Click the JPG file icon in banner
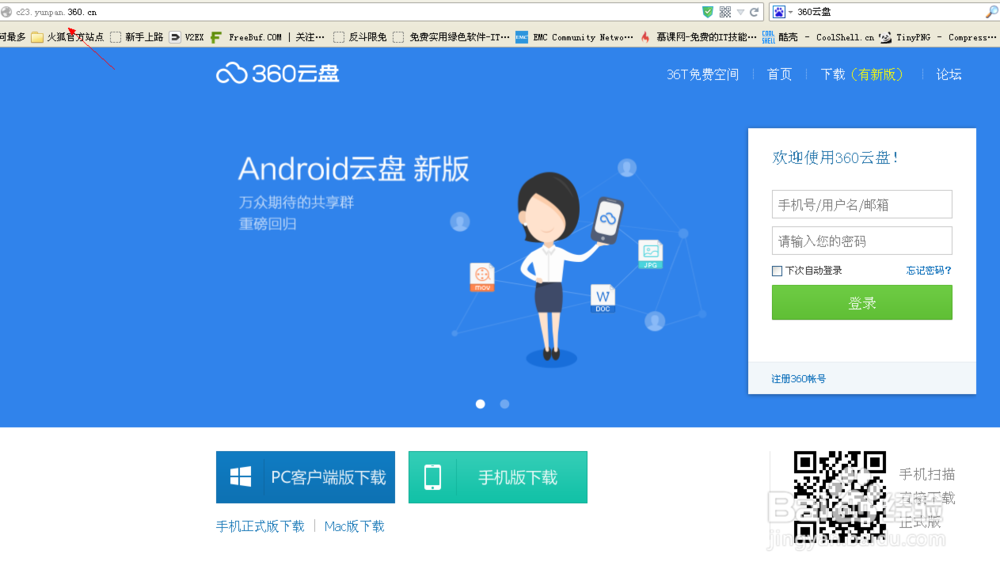This screenshot has width=1000, height=573. (651, 254)
